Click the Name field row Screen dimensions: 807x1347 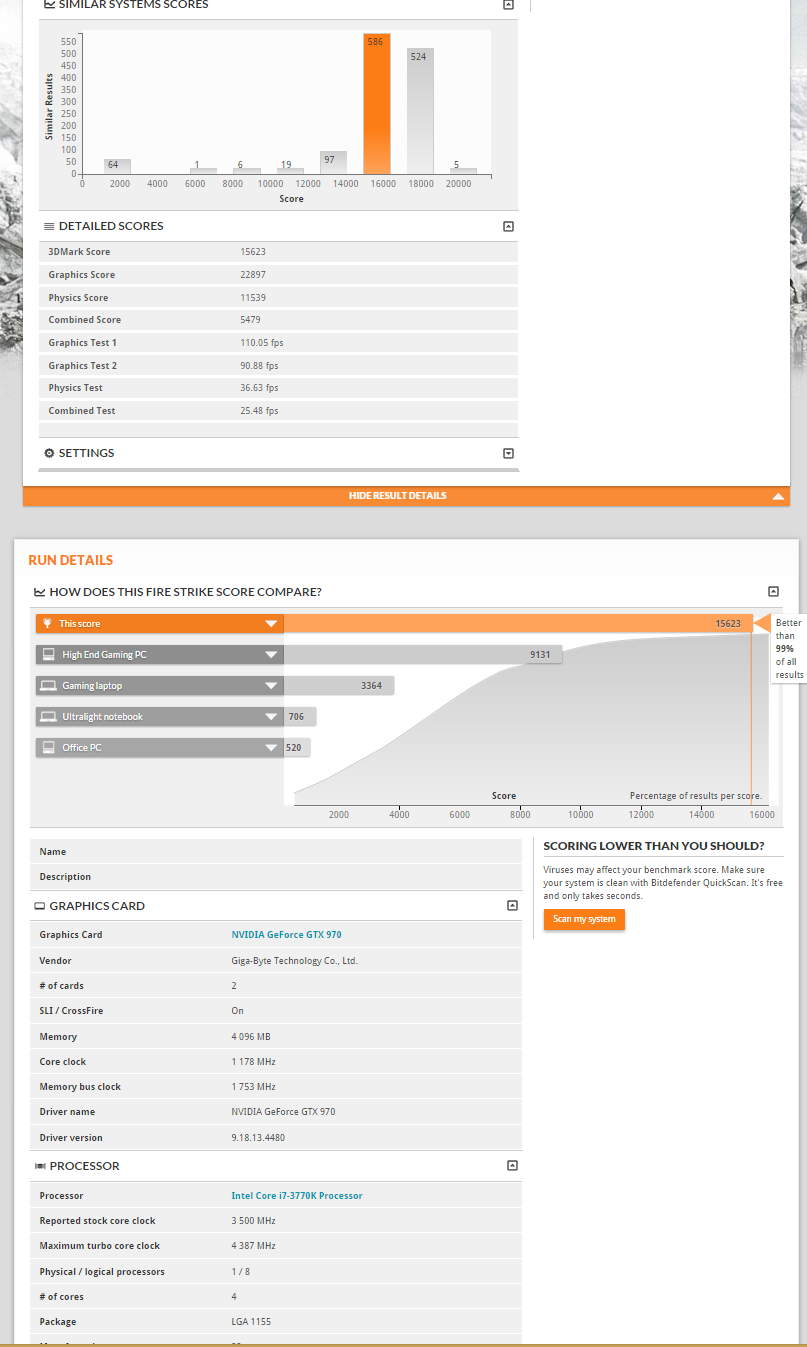[x=276, y=852]
